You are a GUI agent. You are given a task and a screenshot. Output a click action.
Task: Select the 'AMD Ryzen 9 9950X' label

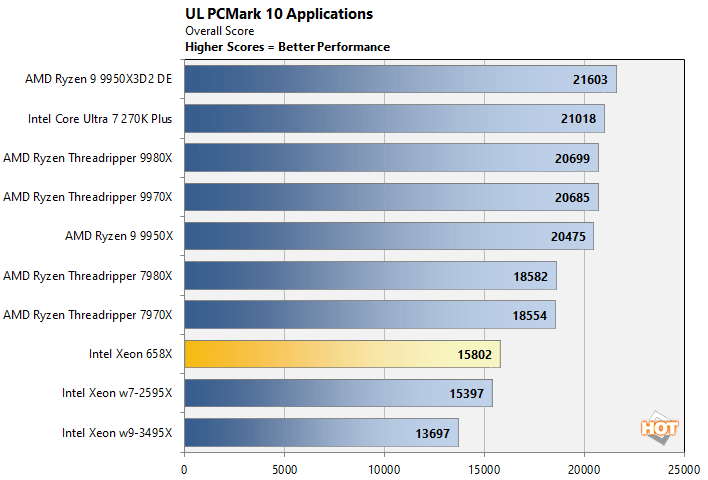(119, 236)
